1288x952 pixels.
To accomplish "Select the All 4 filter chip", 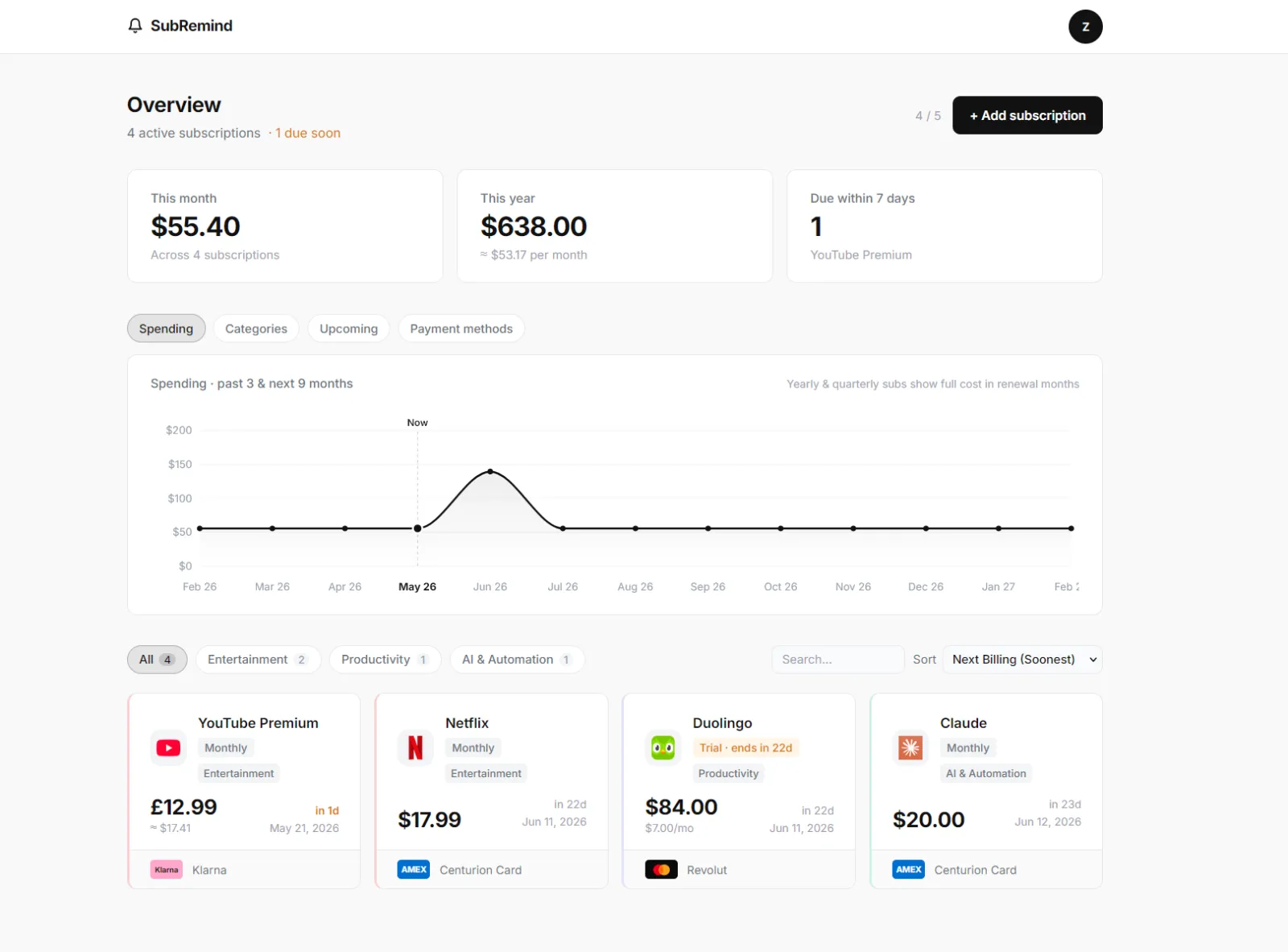I will [157, 660].
